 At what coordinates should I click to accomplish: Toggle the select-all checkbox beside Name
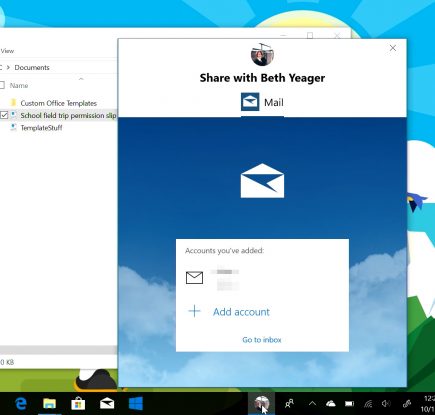[2, 85]
